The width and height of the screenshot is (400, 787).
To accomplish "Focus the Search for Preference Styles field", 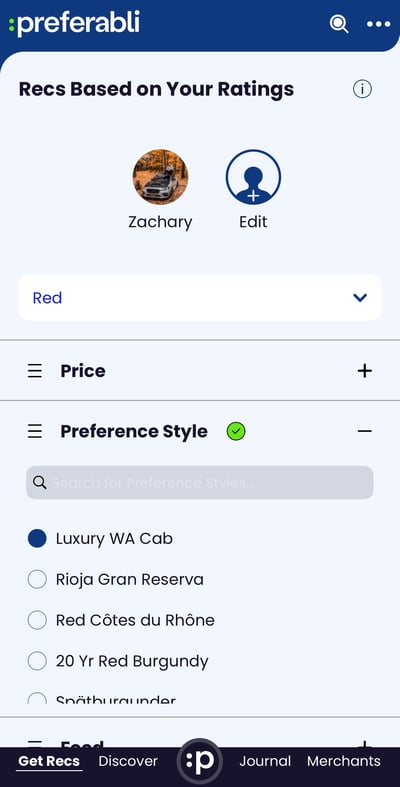I will tap(200, 483).
